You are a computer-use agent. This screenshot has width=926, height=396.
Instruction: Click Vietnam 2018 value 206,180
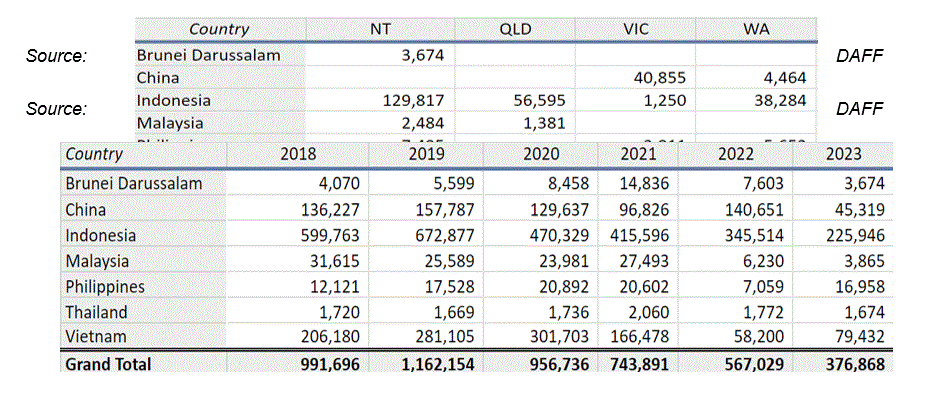point(330,337)
